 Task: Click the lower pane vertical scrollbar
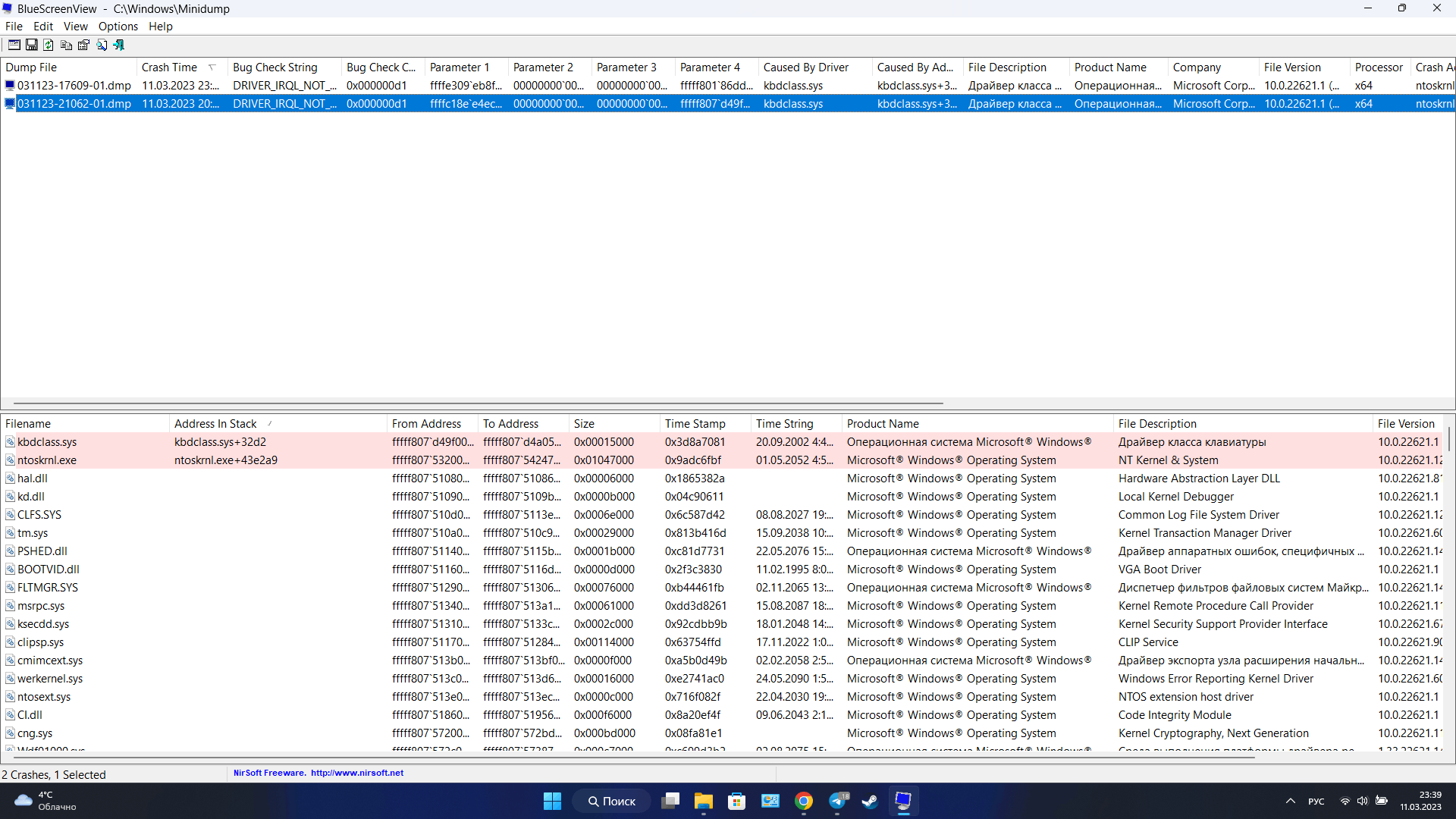(x=1449, y=438)
